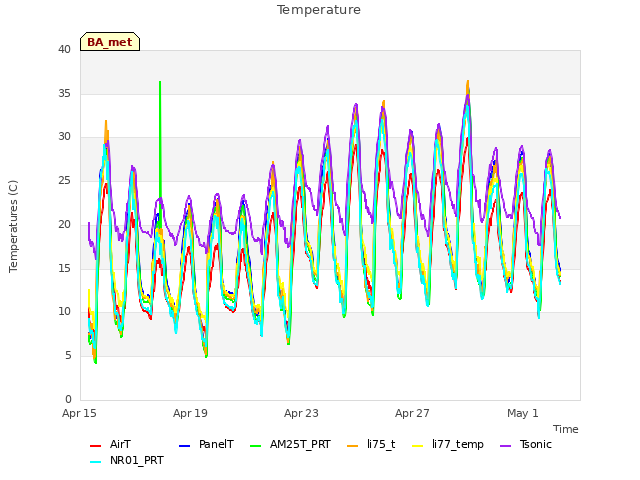Click the Apr 23 x-axis tick label
The height and width of the screenshot is (480, 640).
301,413
